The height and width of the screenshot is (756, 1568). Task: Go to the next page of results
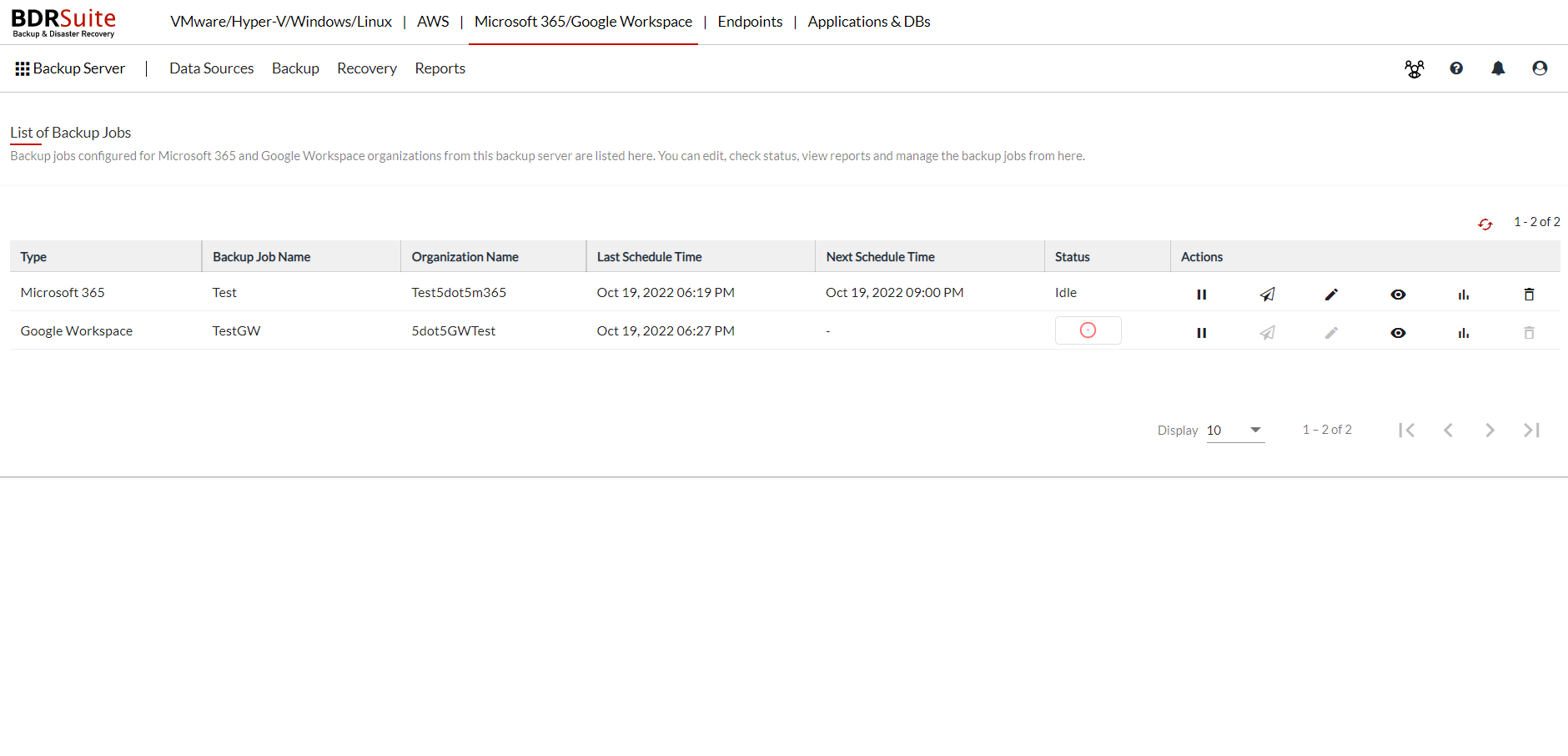click(1490, 430)
